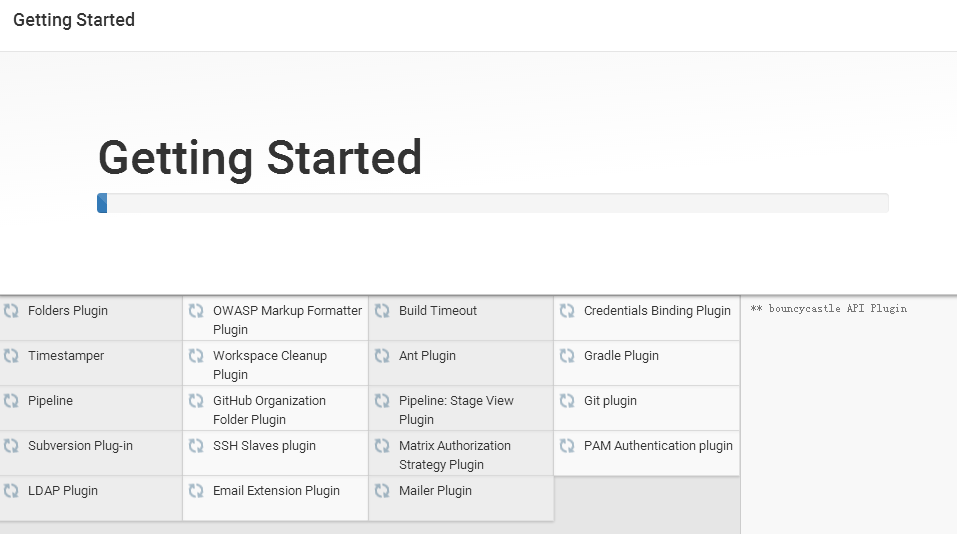Select the Ant Plugin label
This screenshot has width=957, height=534.
point(427,356)
